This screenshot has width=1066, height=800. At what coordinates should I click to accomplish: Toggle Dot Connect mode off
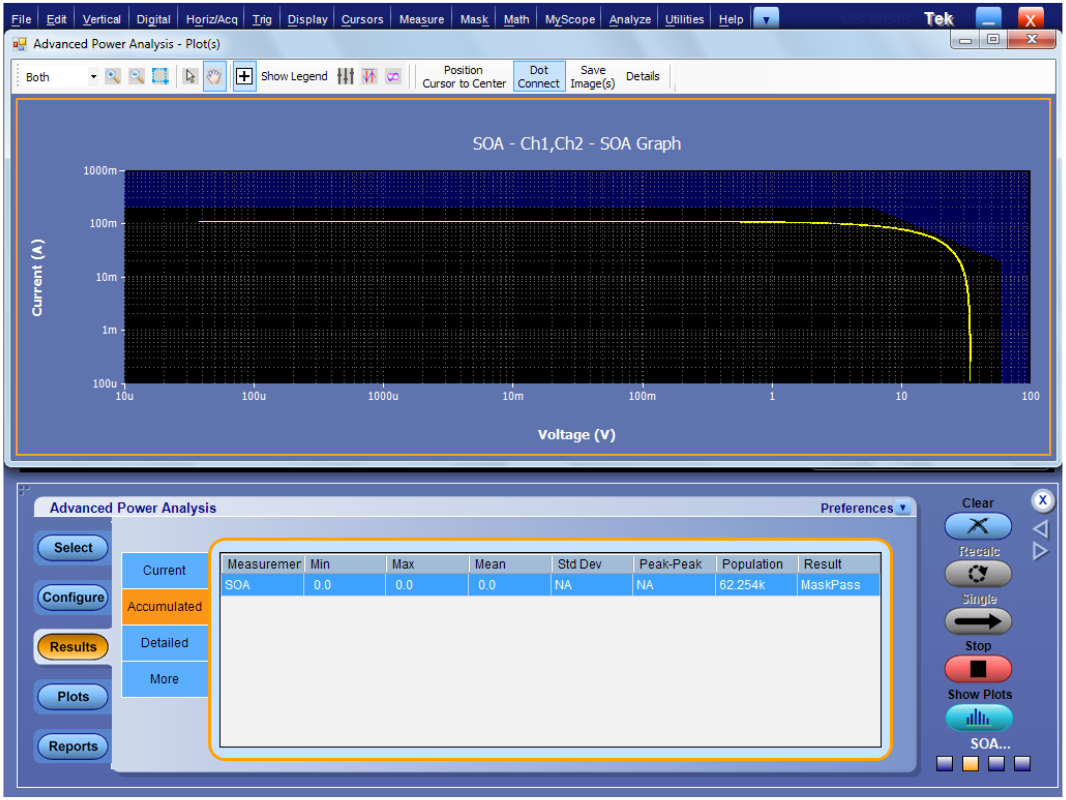coord(538,76)
